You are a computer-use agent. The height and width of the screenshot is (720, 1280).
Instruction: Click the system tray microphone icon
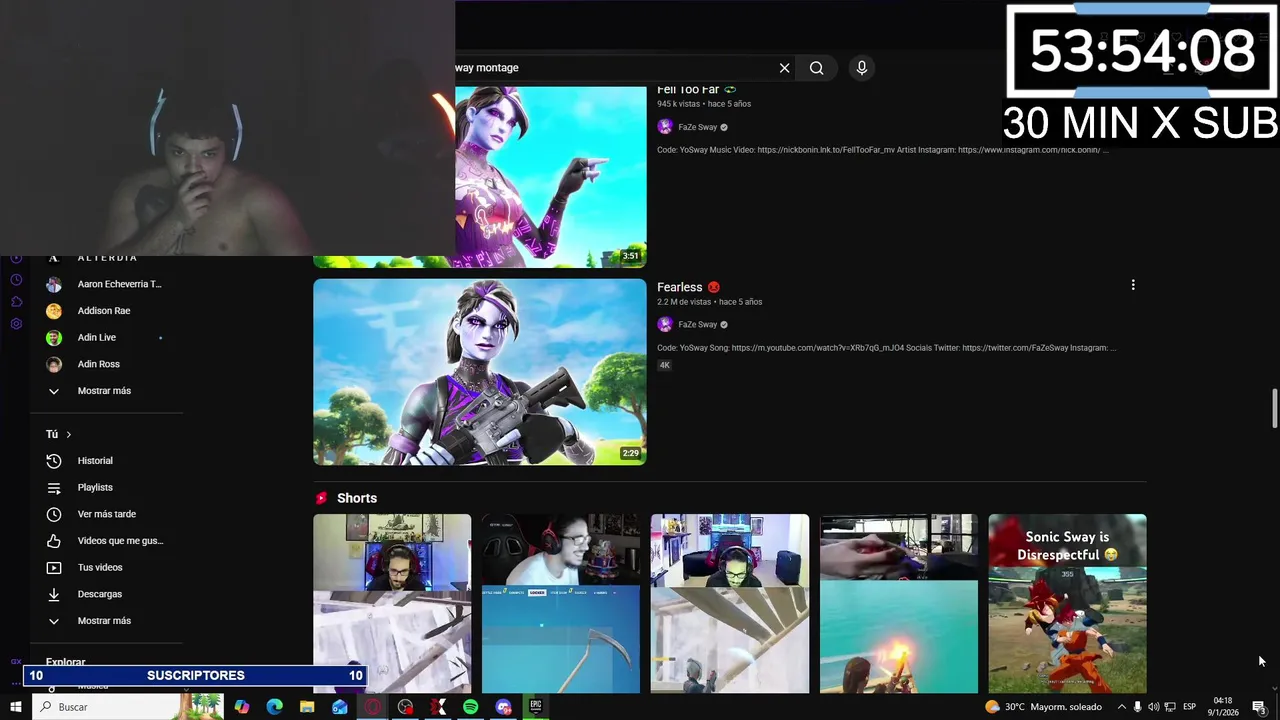1137,707
